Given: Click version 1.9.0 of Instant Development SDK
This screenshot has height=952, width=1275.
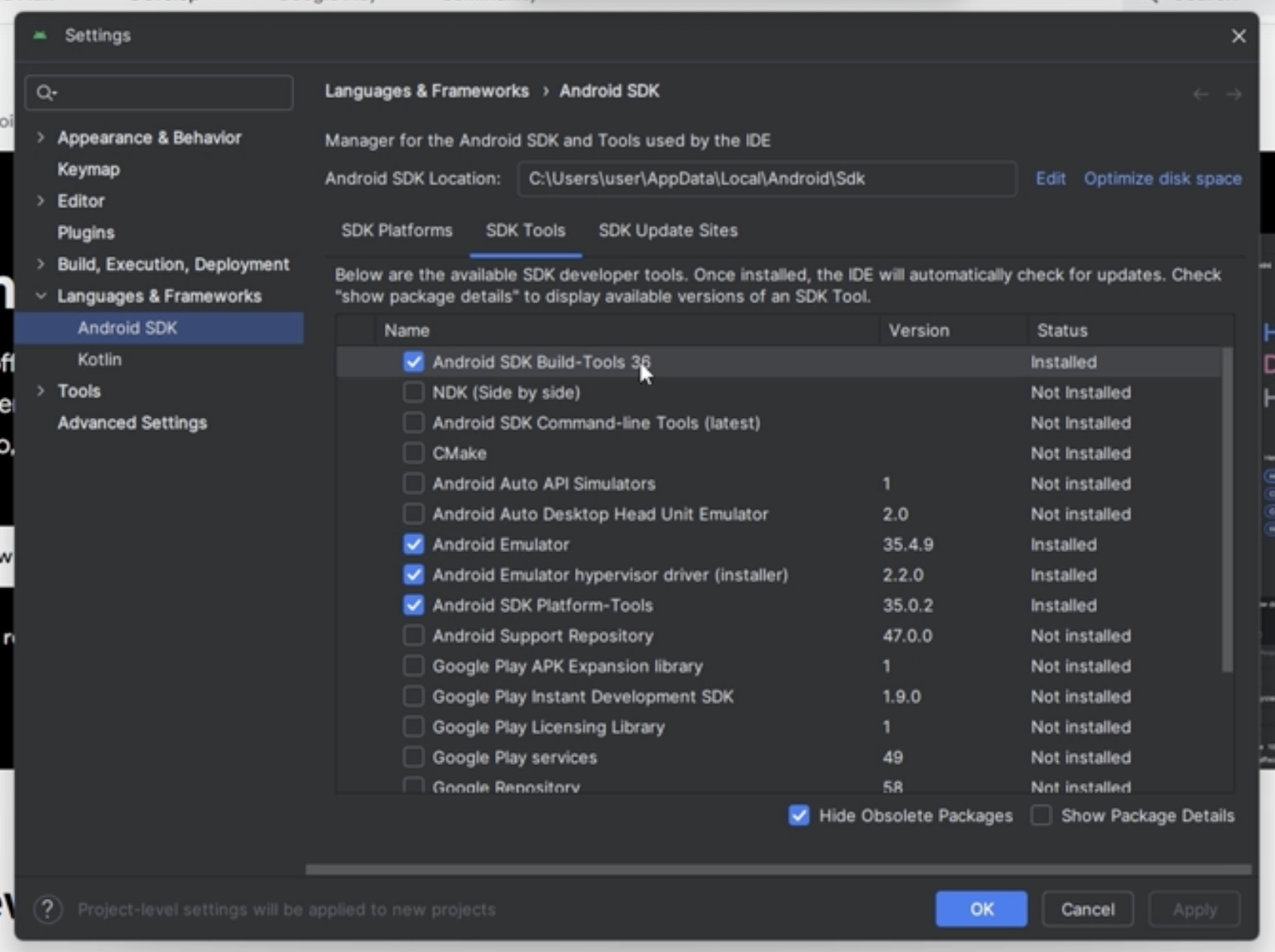Looking at the screenshot, I should [902, 696].
